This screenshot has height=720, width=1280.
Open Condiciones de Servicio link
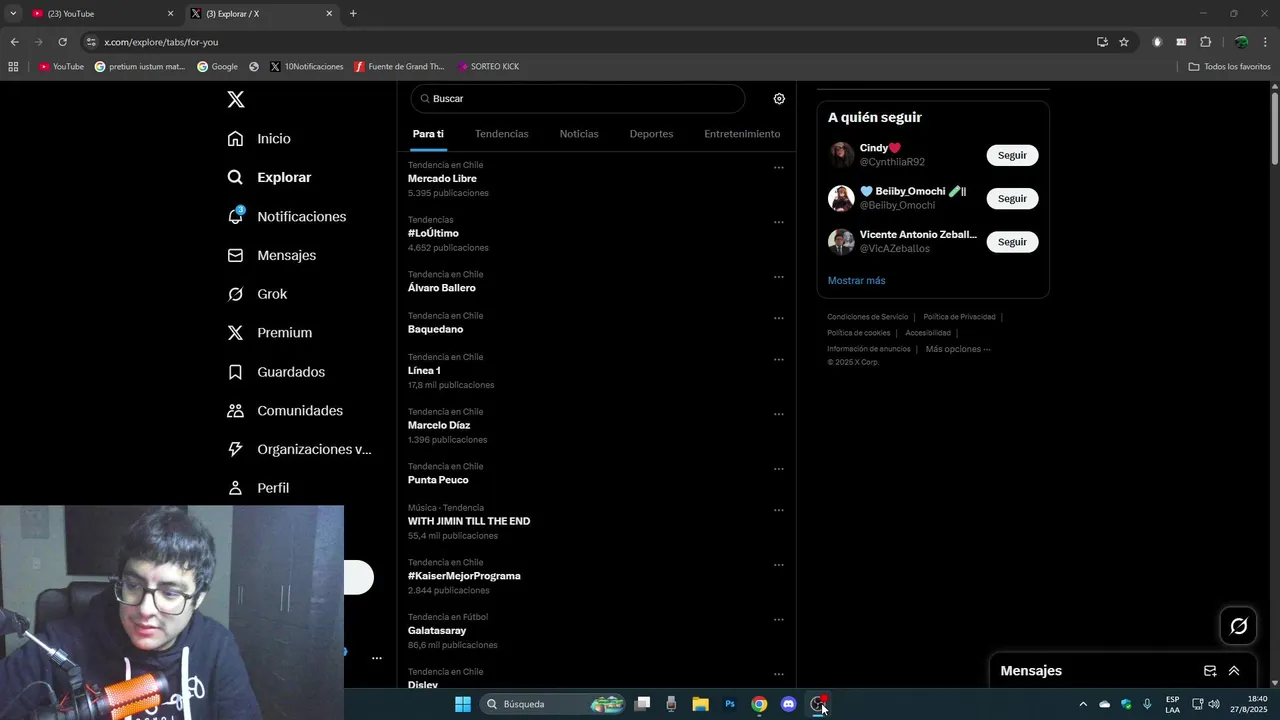pos(867,317)
